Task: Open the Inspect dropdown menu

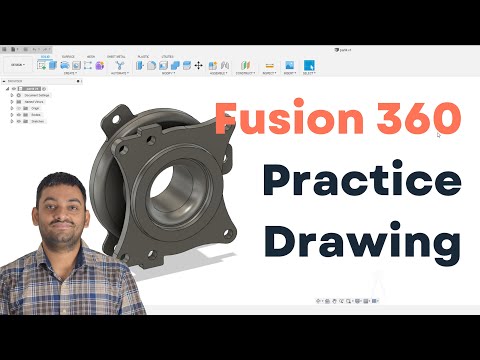Action: tap(269, 73)
